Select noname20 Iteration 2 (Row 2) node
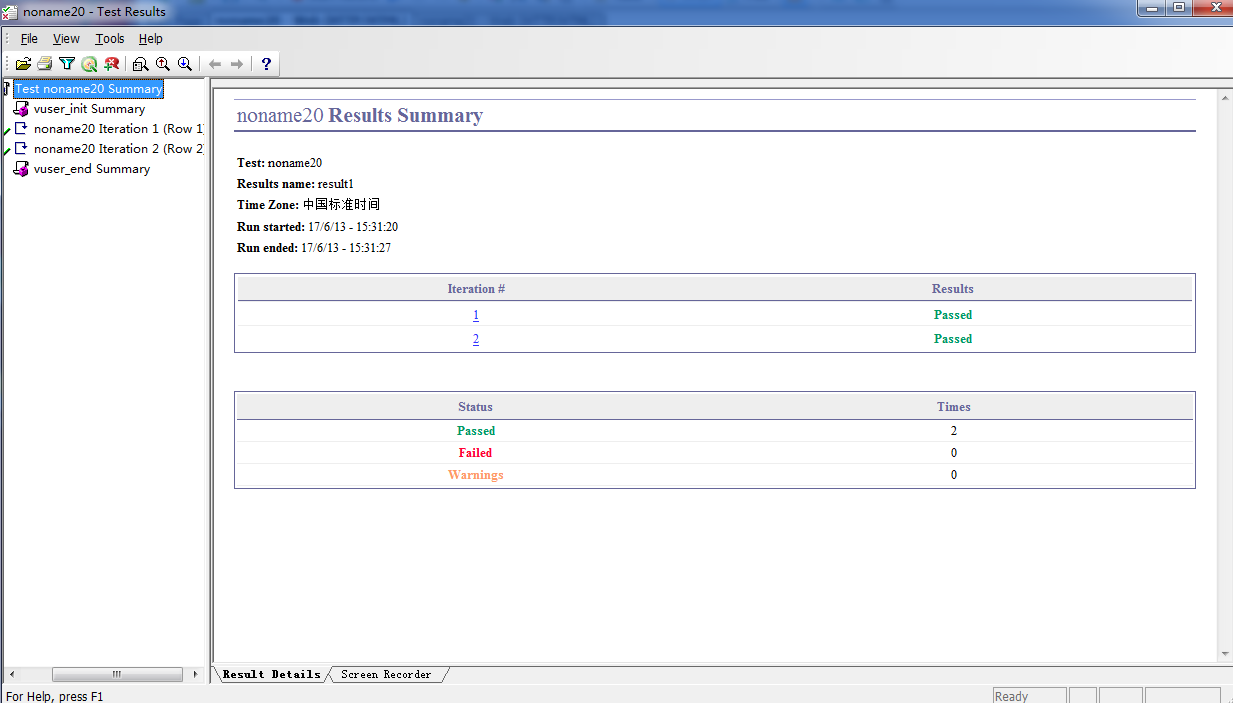1233x703 pixels. click(119, 149)
